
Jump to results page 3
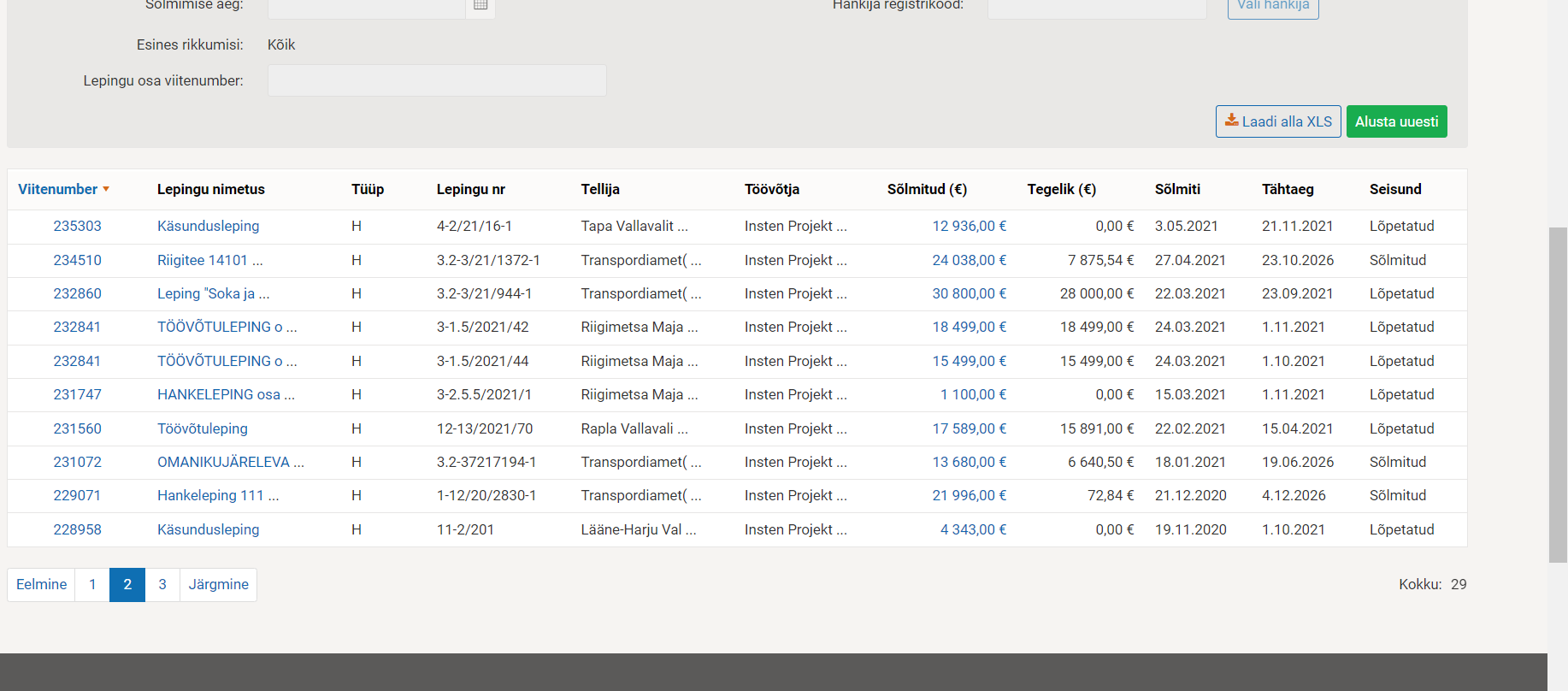click(x=162, y=585)
